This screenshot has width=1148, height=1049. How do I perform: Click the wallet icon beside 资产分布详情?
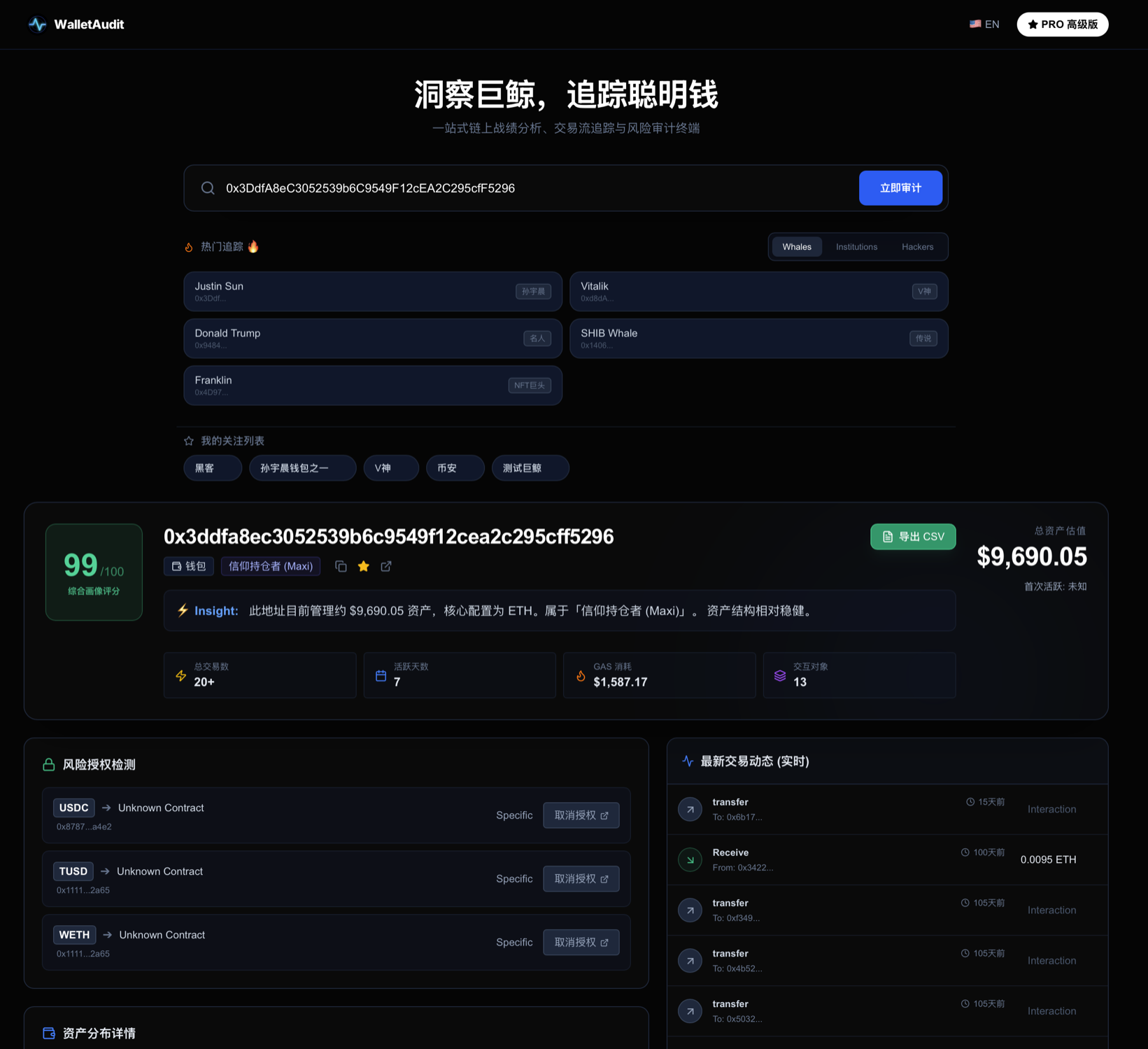pos(49,1033)
